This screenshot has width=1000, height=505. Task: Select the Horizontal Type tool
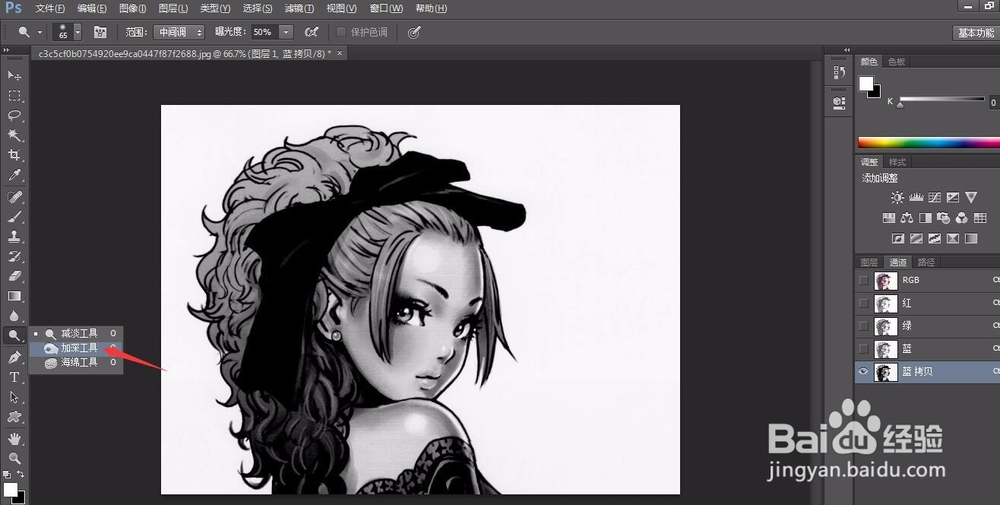coord(14,377)
